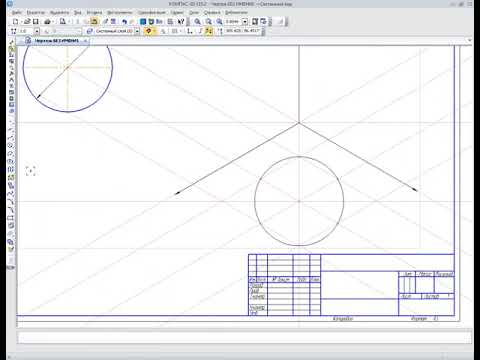480x360 pixels.
Task: Click the second magnifier zoom icon
Action: [x=208, y=22]
